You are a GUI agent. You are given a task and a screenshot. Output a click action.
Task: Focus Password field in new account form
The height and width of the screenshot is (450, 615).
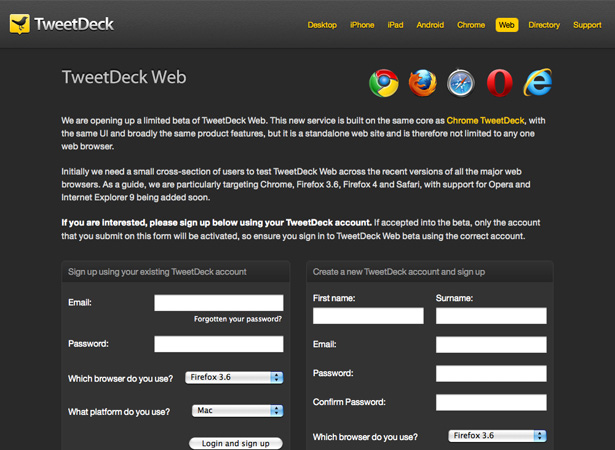tap(491, 373)
